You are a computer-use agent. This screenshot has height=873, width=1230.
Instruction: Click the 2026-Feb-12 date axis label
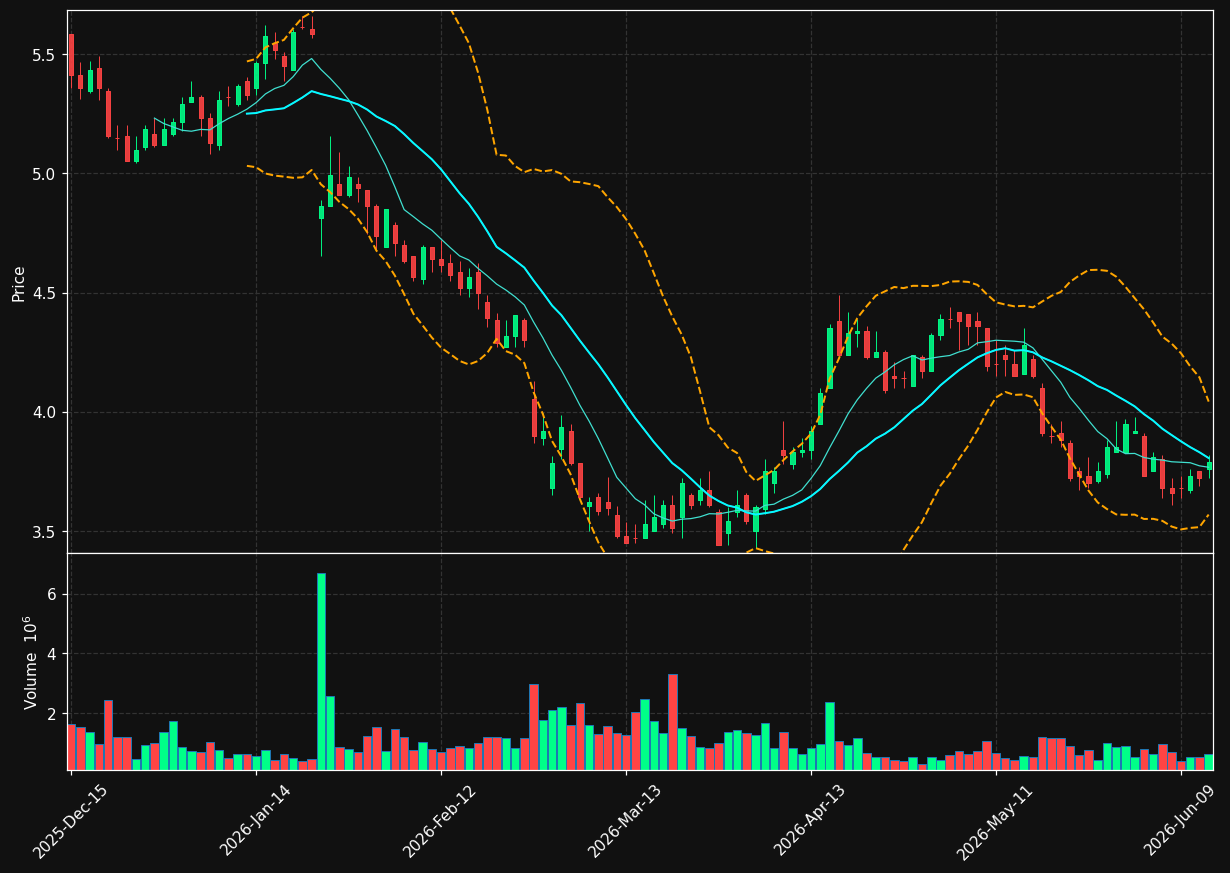point(440,822)
